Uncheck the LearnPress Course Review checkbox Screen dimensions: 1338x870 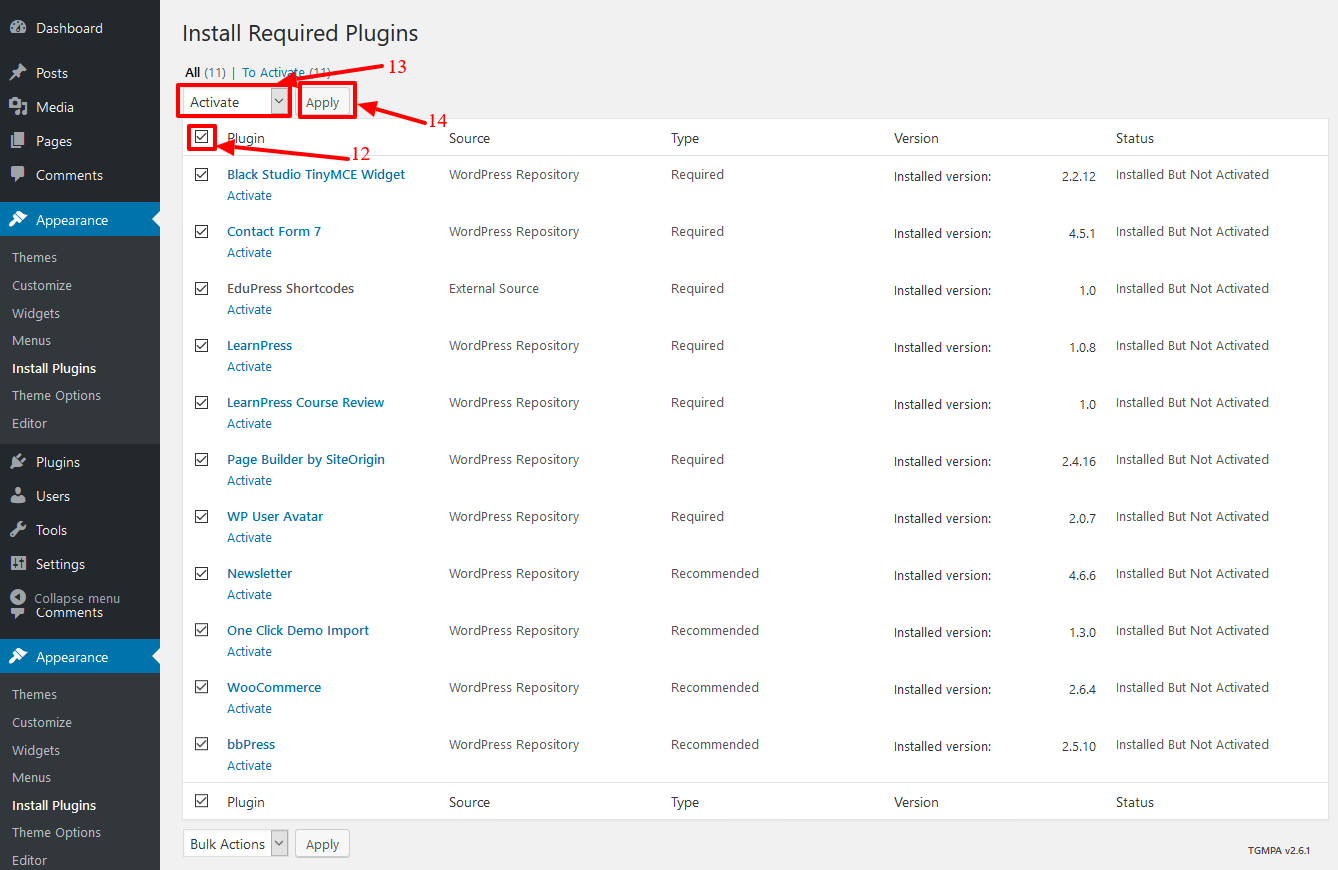[202, 402]
